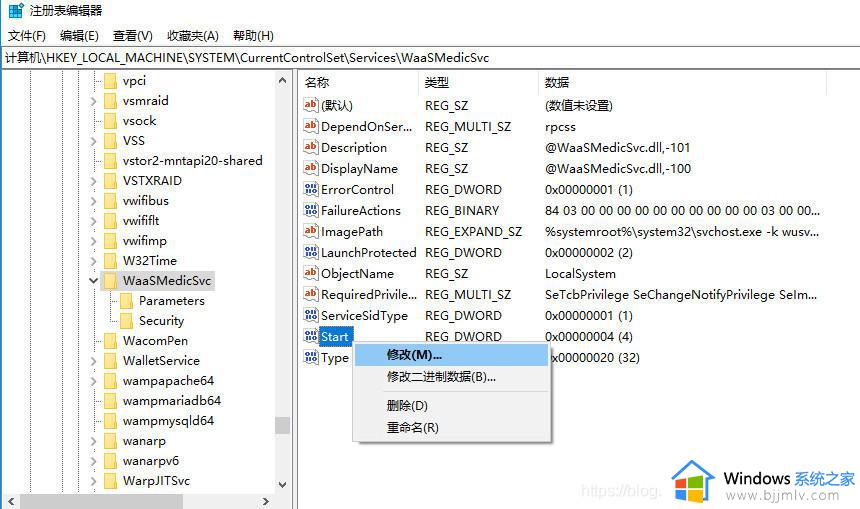Choose 修改二进制数据(B)... from context menu
Image resolution: width=860 pixels, height=509 pixels.
451,377
